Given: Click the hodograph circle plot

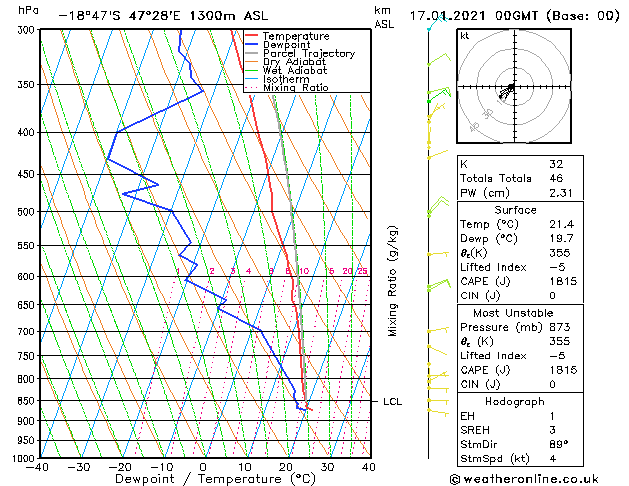Looking at the screenshot, I should [x=511, y=88].
